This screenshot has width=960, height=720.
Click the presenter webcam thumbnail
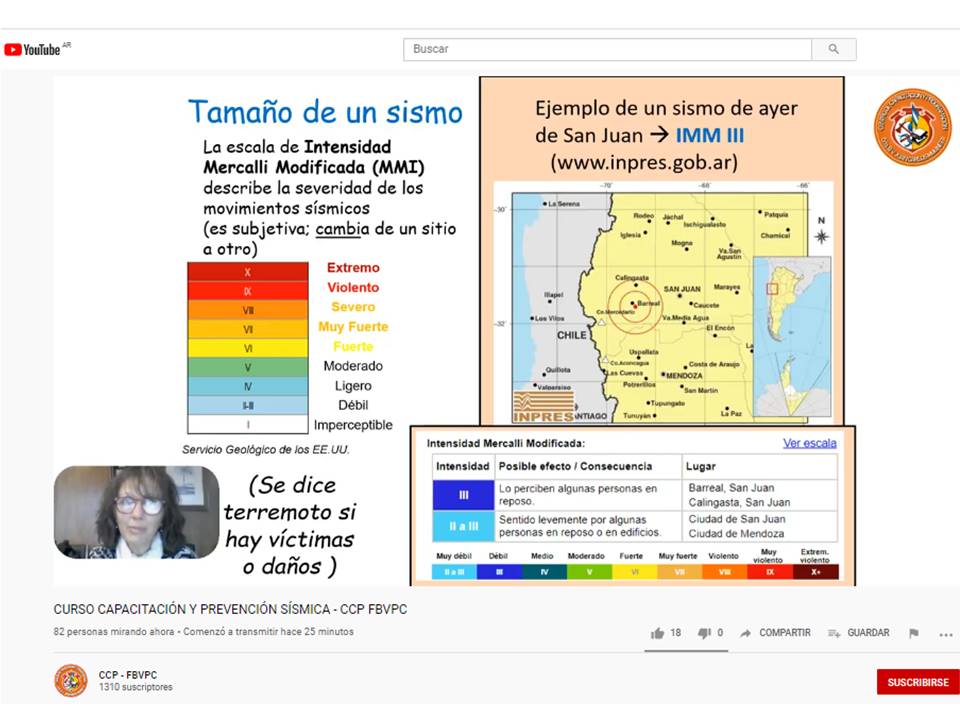pyautogui.click(x=137, y=512)
